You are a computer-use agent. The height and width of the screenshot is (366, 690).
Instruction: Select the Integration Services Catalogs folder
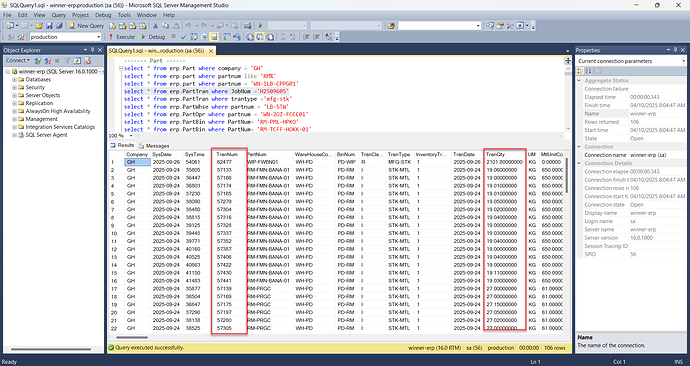(60, 127)
